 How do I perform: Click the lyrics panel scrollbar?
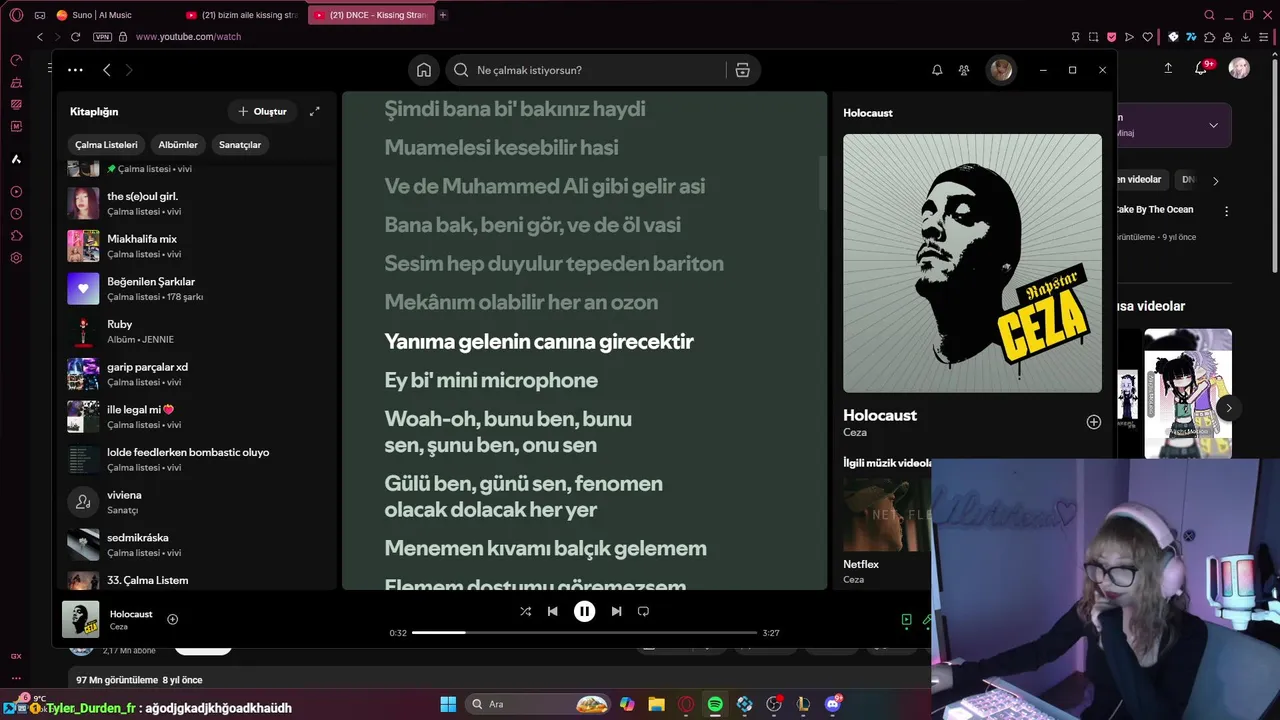[823, 182]
